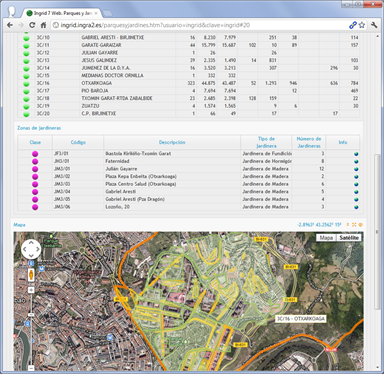
Task: Sort by the Clase column header
Action: (35, 142)
